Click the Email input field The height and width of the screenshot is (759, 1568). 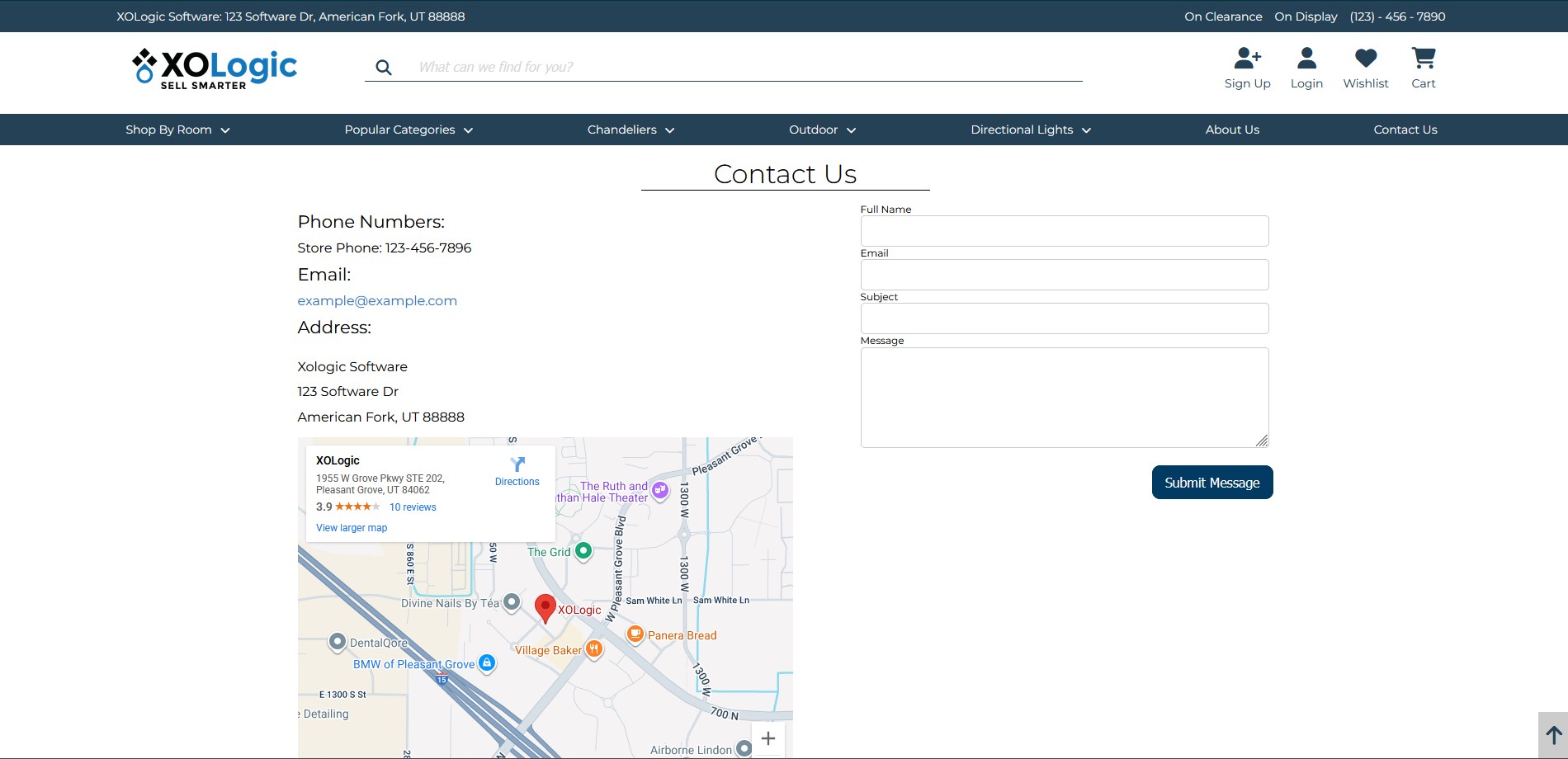[1065, 275]
